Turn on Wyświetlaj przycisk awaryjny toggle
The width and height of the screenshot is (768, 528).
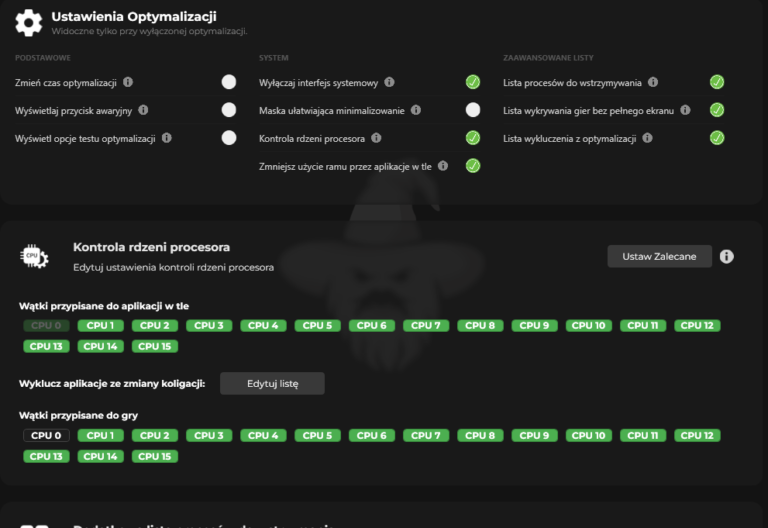click(x=229, y=110)
